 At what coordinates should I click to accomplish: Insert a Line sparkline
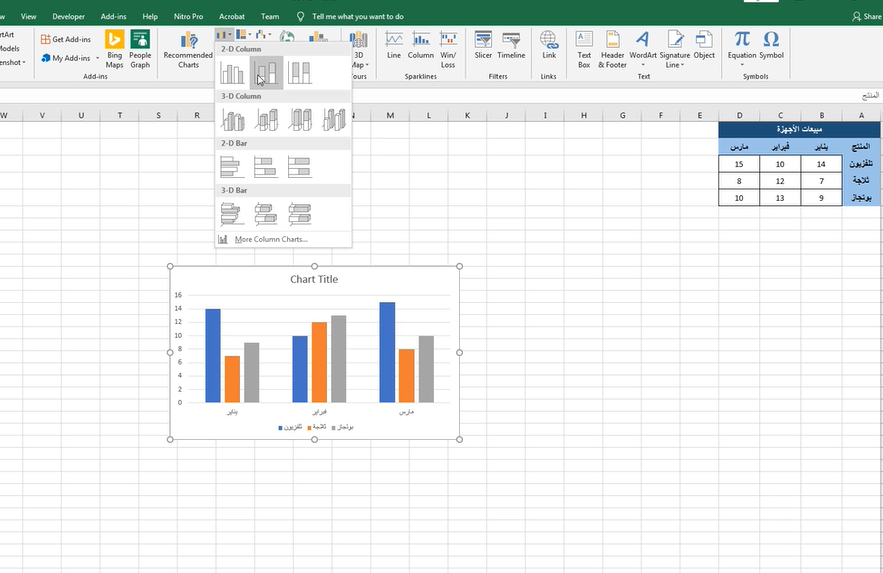[x=394, y=45]
